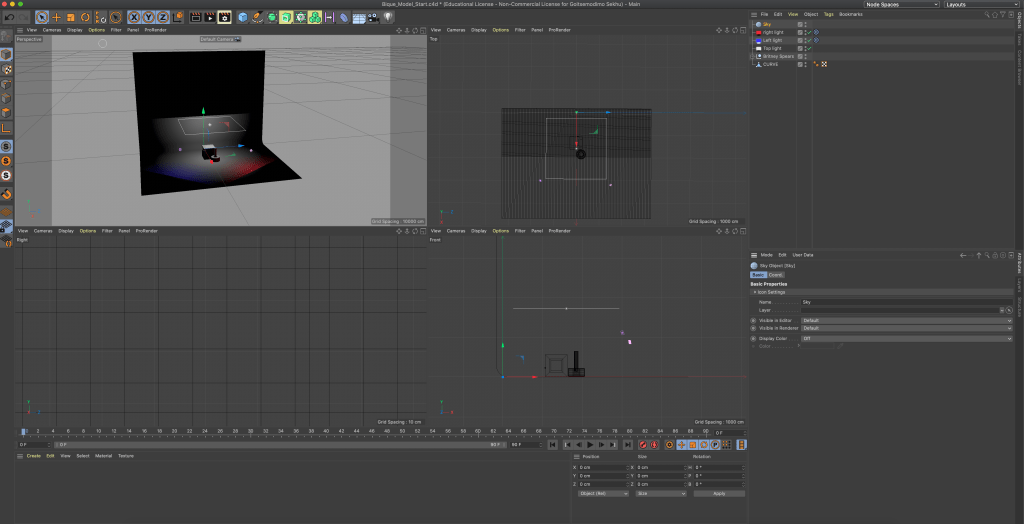The height and width of the screenshot is (524, 1024).
Task: Open the Visible in Editor dropdown
Action: (x=905, y=320)
